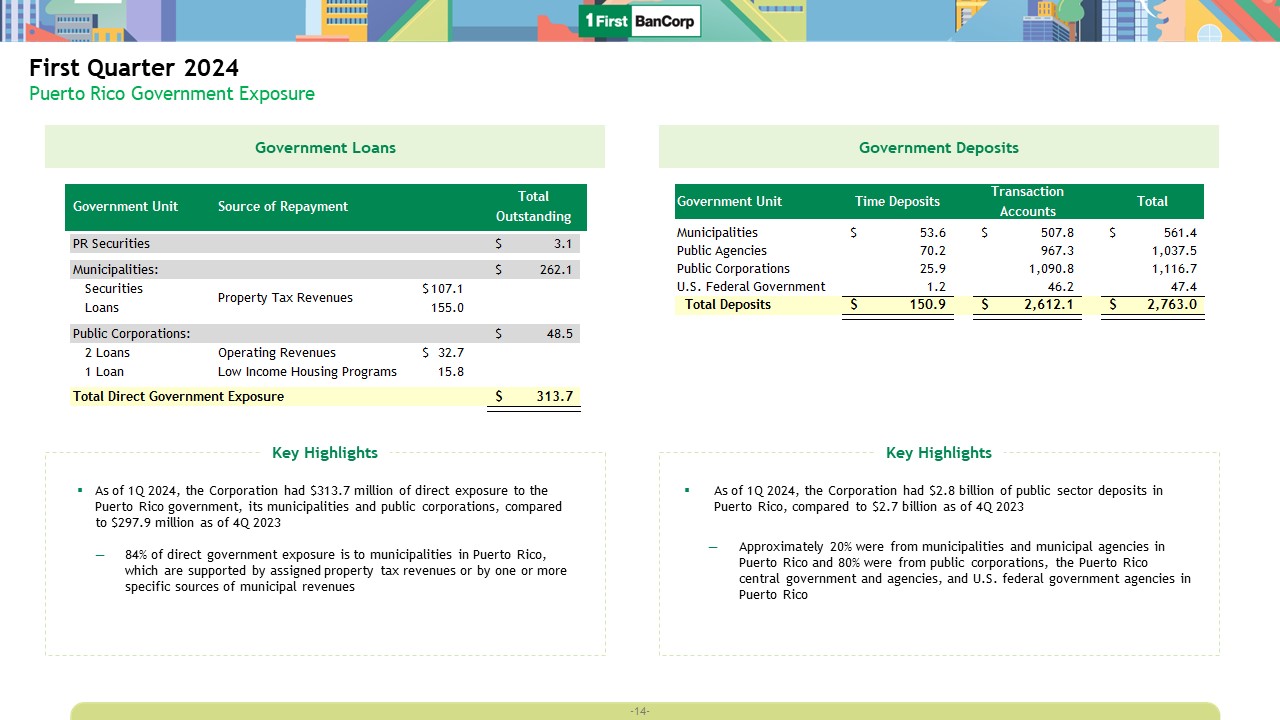This screenshot has width=1280, height=720.
Task: Click the Total Direct Government Exposure row
Action: click(178, 397)
